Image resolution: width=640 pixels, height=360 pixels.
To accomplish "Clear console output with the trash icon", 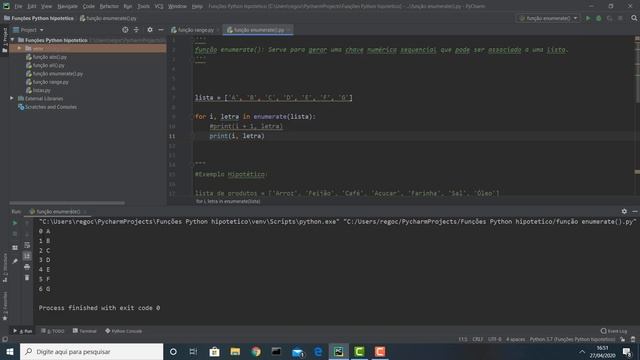I will tap(27, 278).
